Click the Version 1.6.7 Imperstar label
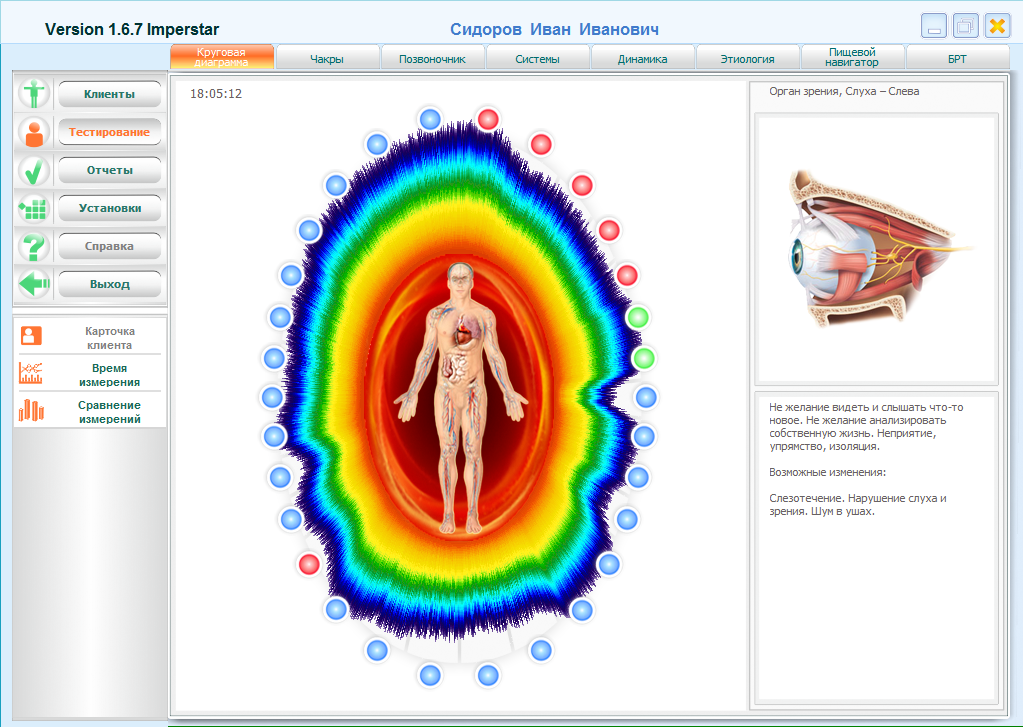The width and height of the screenshot is (1024, 728). pyautogui.click(x=132, y=29)
